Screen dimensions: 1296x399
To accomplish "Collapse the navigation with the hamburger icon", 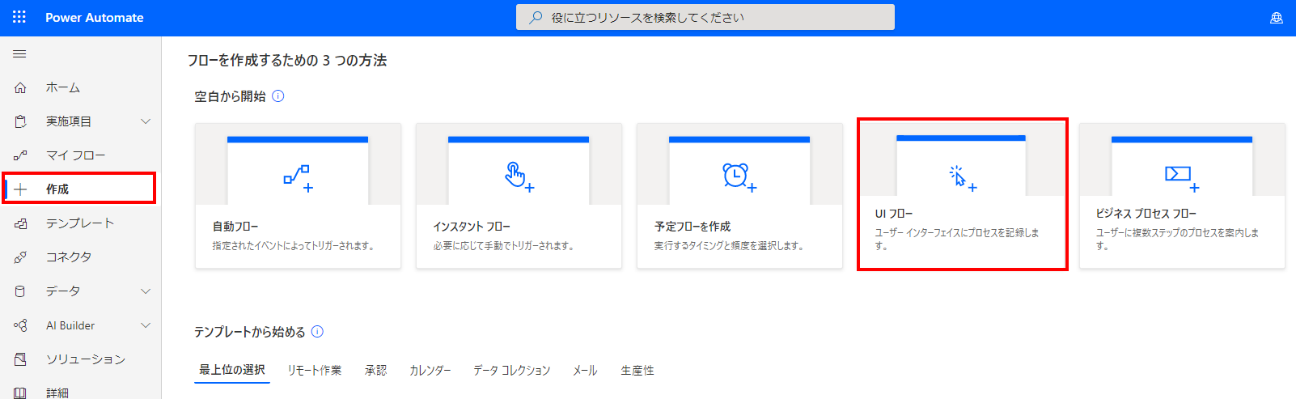I will [x=19, y=53].
